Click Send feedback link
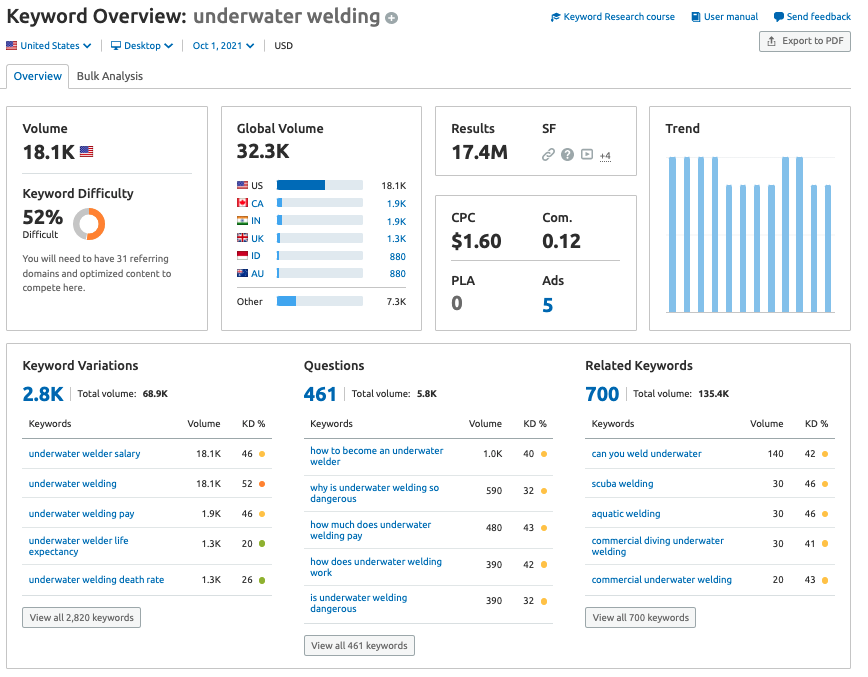The width and height of the screenshot is (868, 677). click(812, 17)
